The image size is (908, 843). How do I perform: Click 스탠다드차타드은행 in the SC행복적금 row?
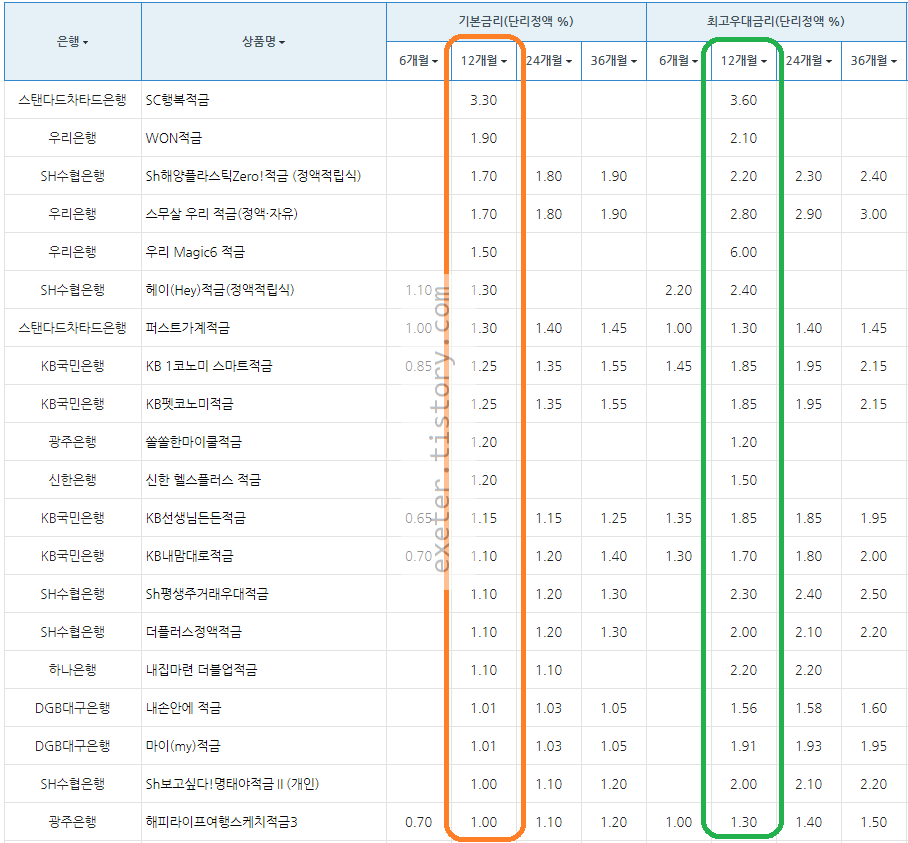(72, 100)
